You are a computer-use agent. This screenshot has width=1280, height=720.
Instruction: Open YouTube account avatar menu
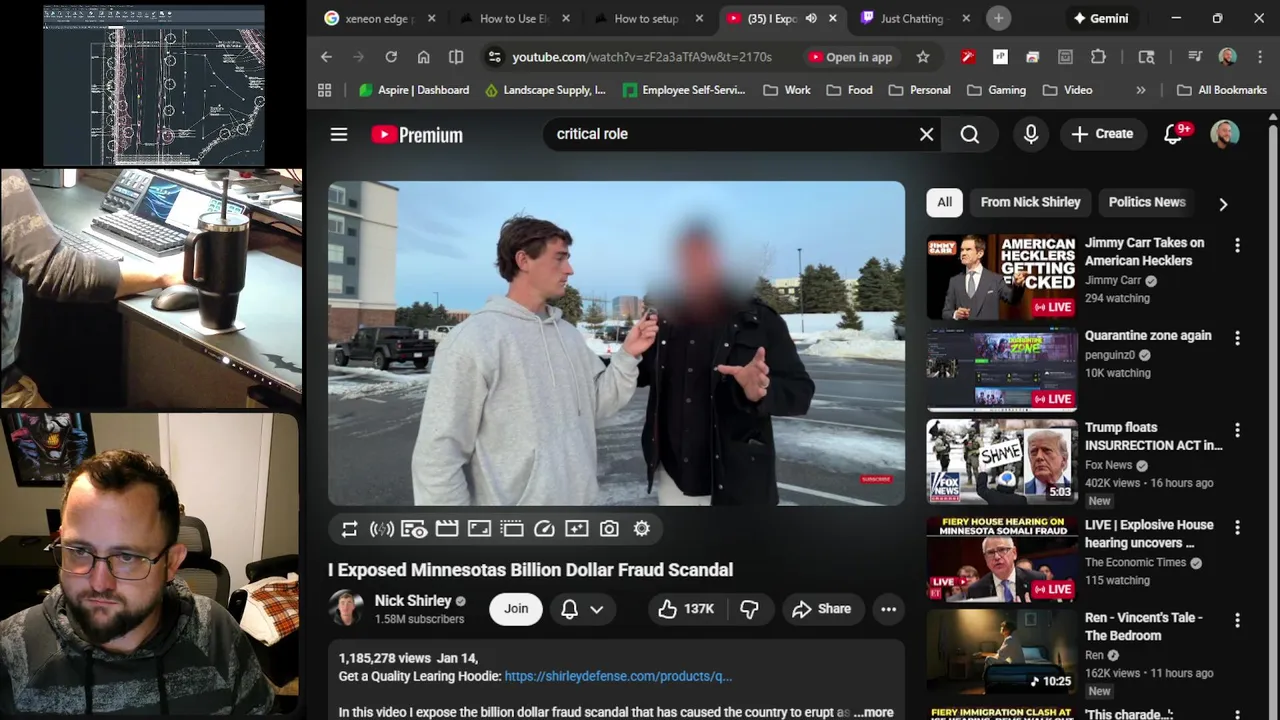coord(1225,134)
